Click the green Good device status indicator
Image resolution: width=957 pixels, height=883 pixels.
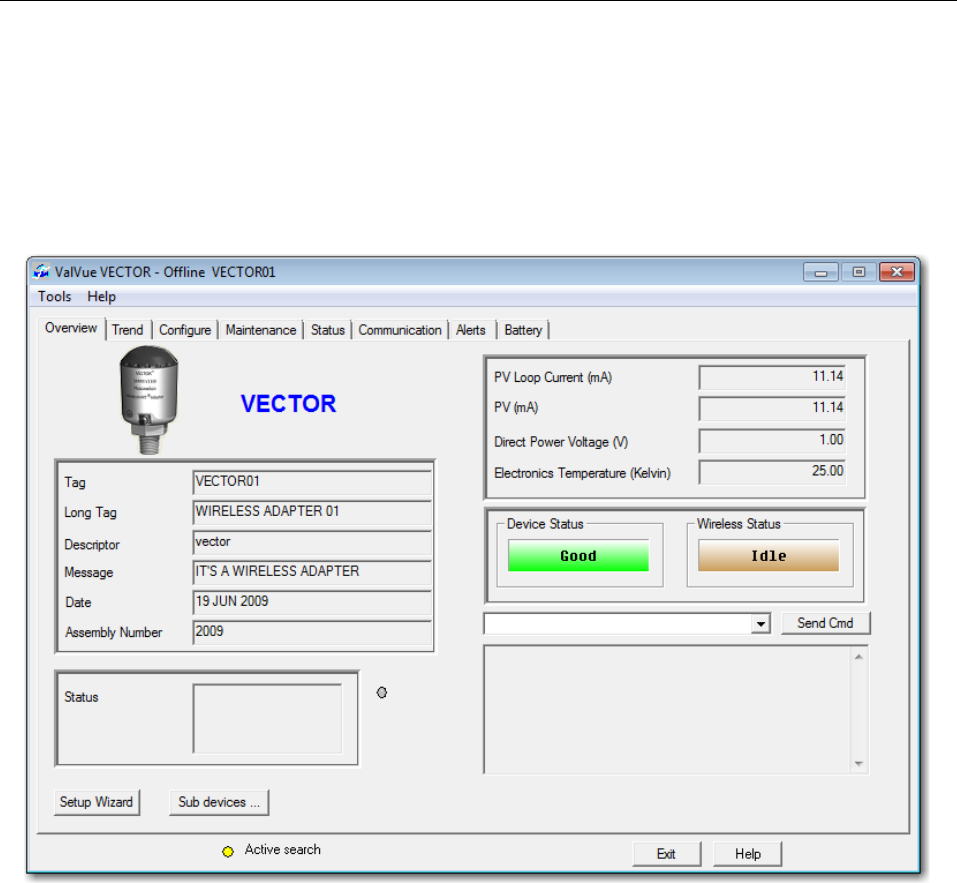pos(578,555)
